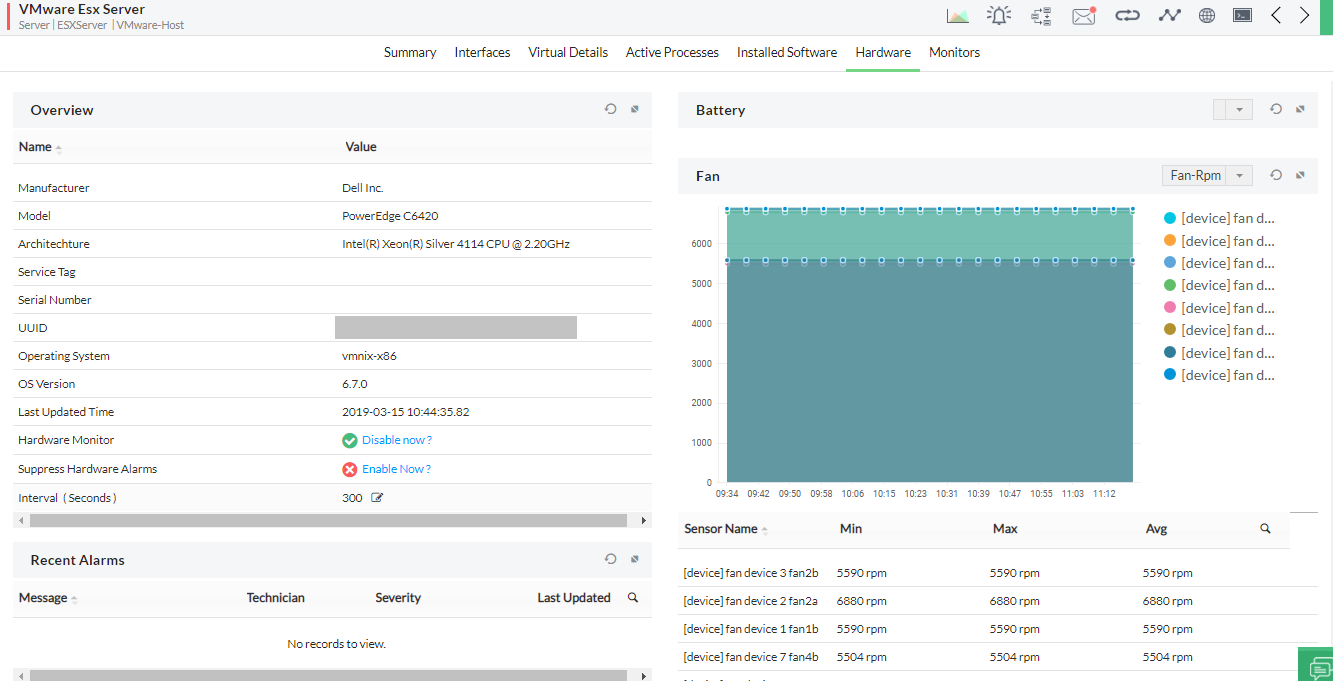Refresh the Overview panel

(x=610, y=109)
